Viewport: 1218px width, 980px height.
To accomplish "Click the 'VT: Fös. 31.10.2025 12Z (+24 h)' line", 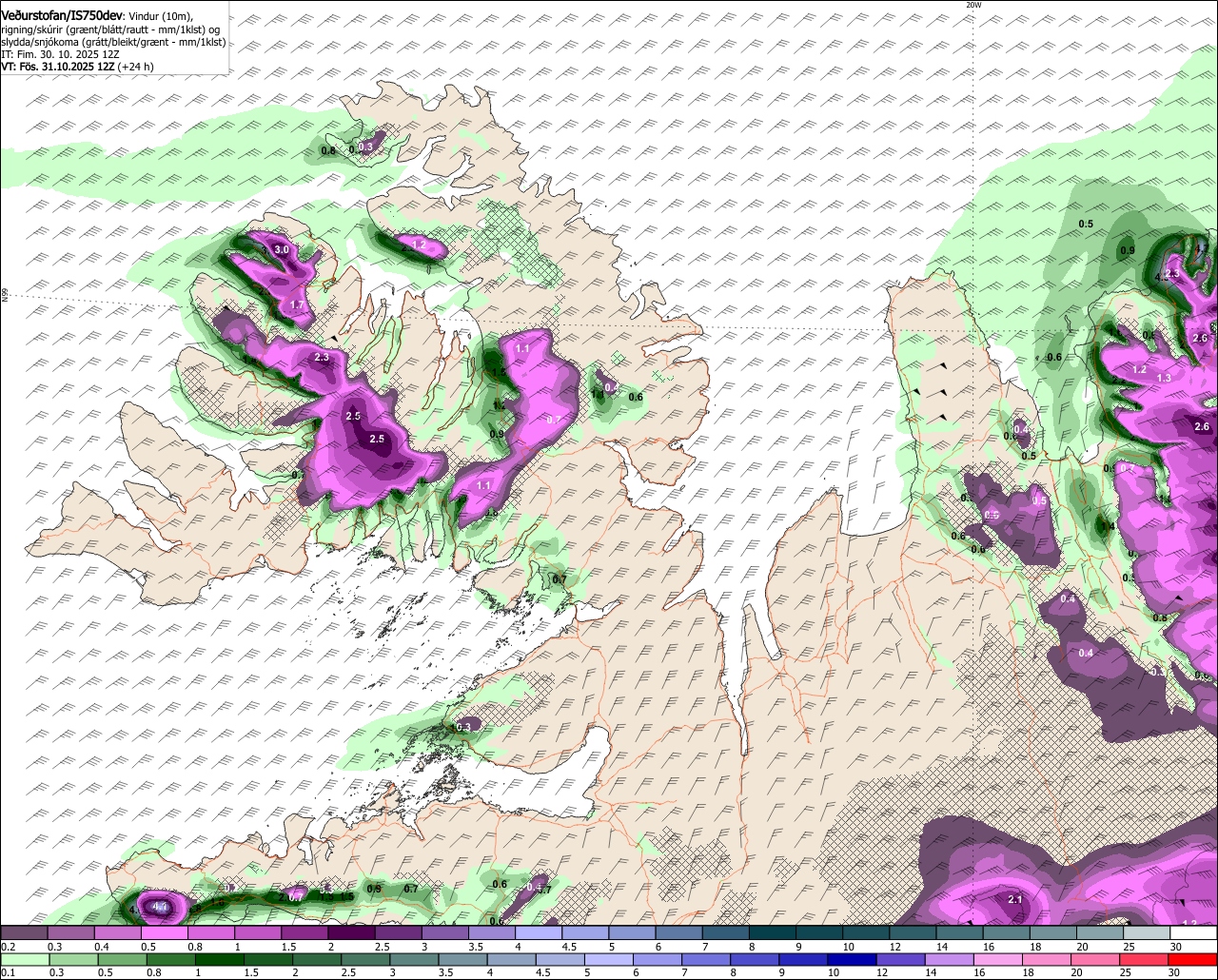I will pos(77,67).
